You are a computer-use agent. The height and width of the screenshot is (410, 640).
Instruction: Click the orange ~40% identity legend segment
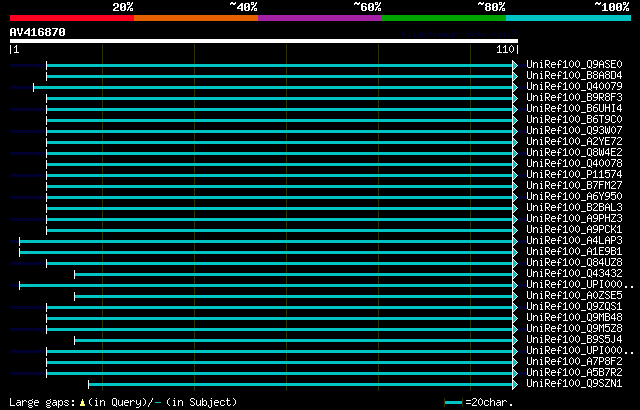(196, 18)
